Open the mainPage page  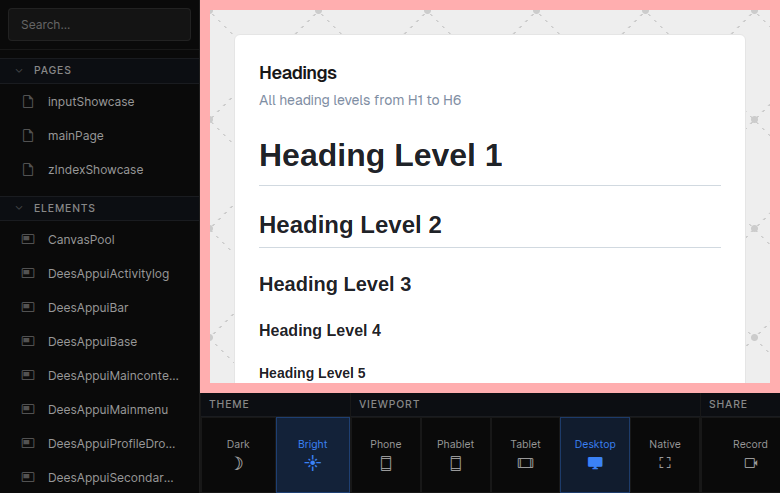(76, 136)
